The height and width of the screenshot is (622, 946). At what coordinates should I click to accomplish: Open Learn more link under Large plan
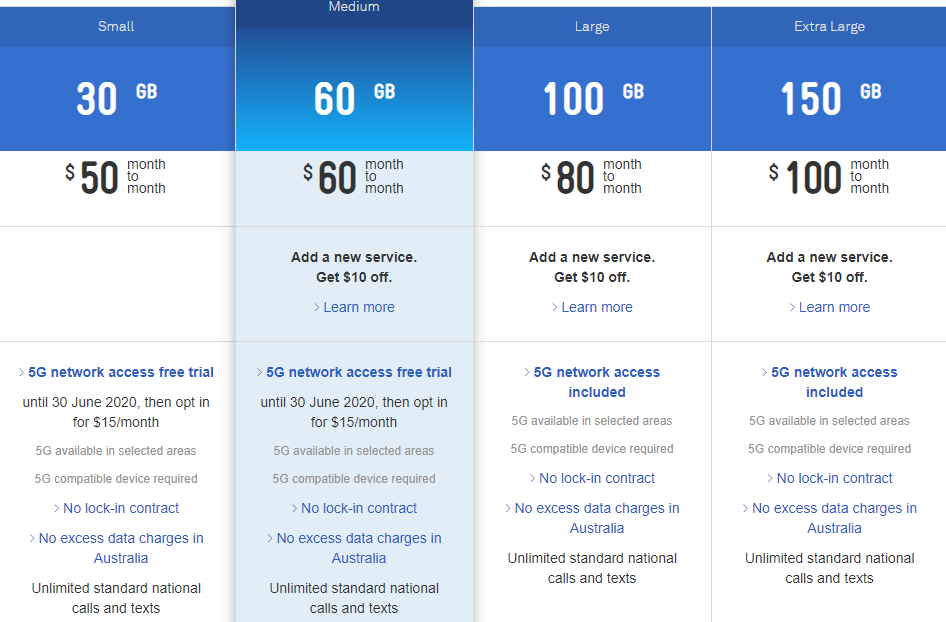coord(596,307)
